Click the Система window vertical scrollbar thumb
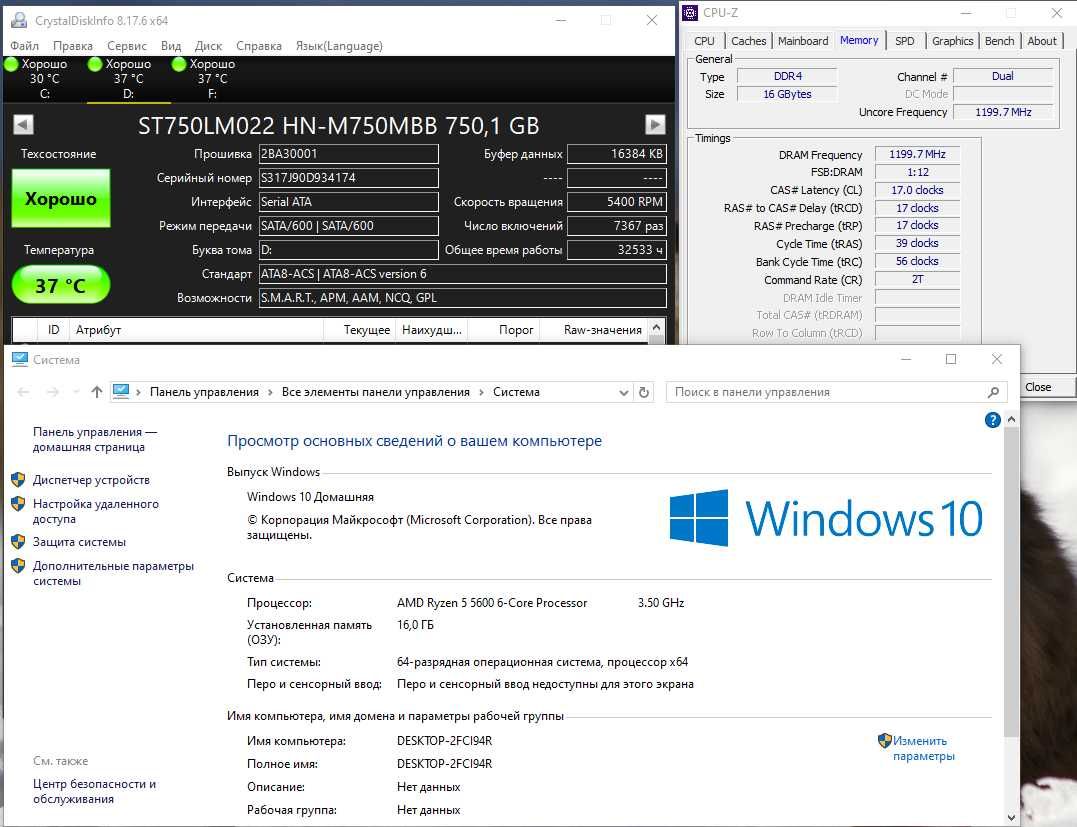1077x827 pixels. point(1011,582)
